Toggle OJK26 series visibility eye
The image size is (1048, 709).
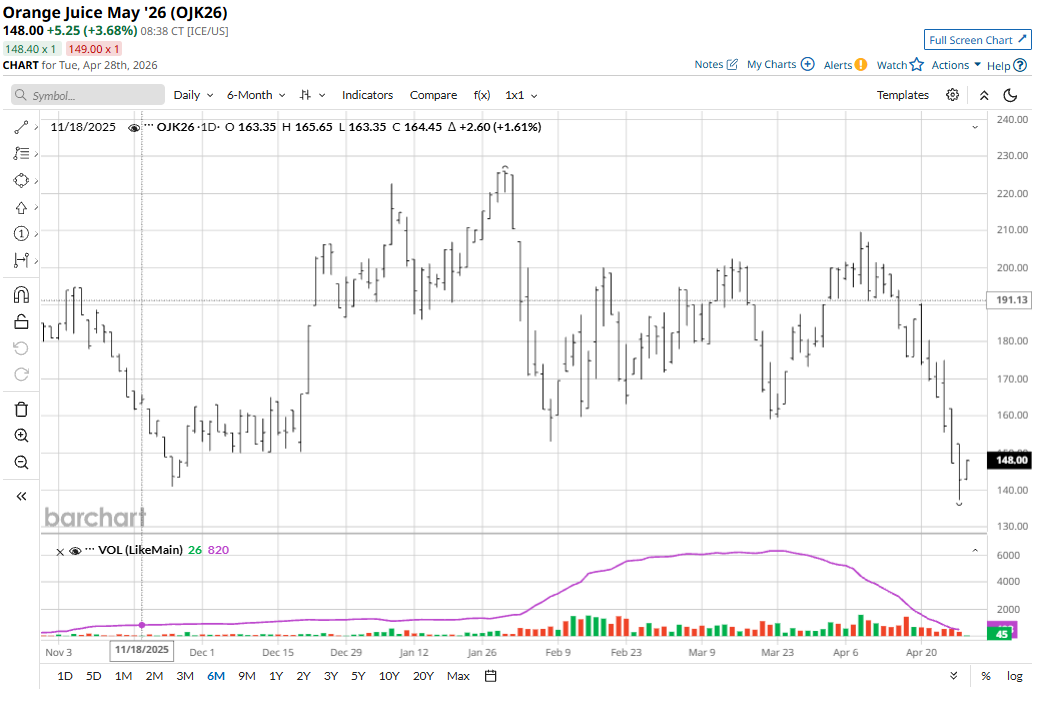(134, 128)
